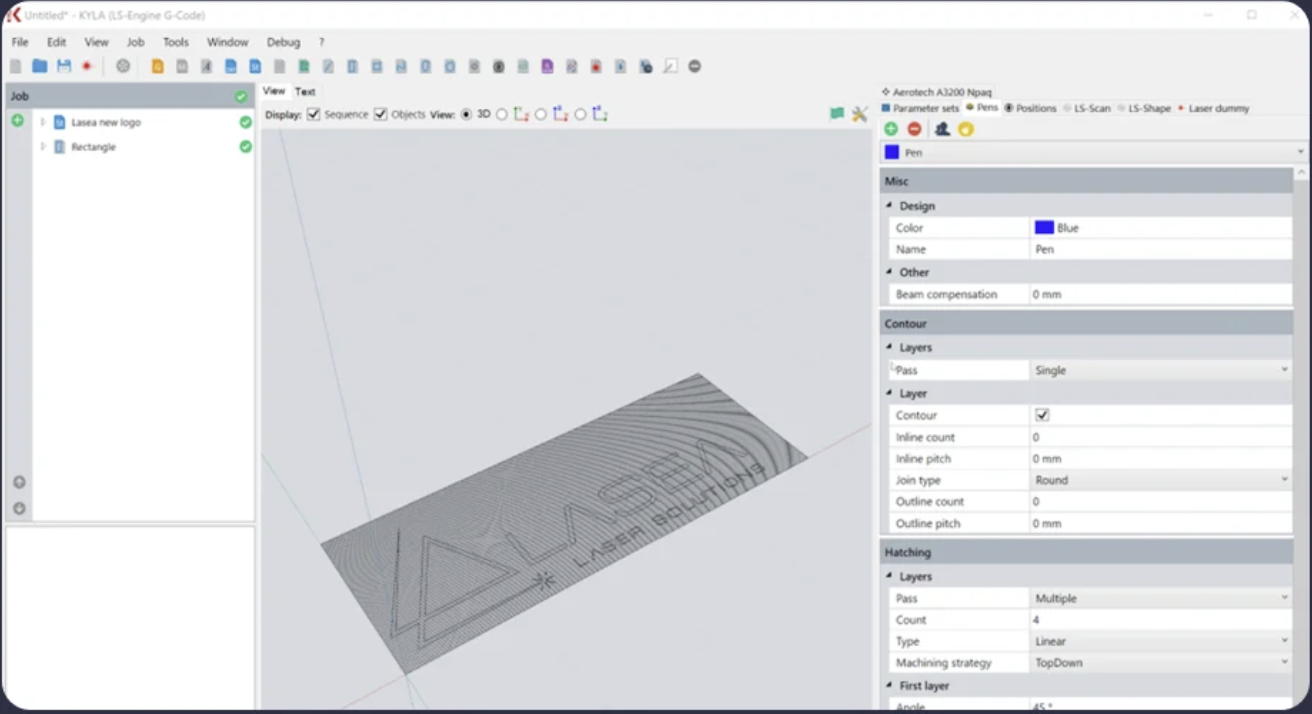Image resolution: width=1312 pixels, height=714 pixels.
Task: Select the 3D view radio button
Action: coord(466,114)
